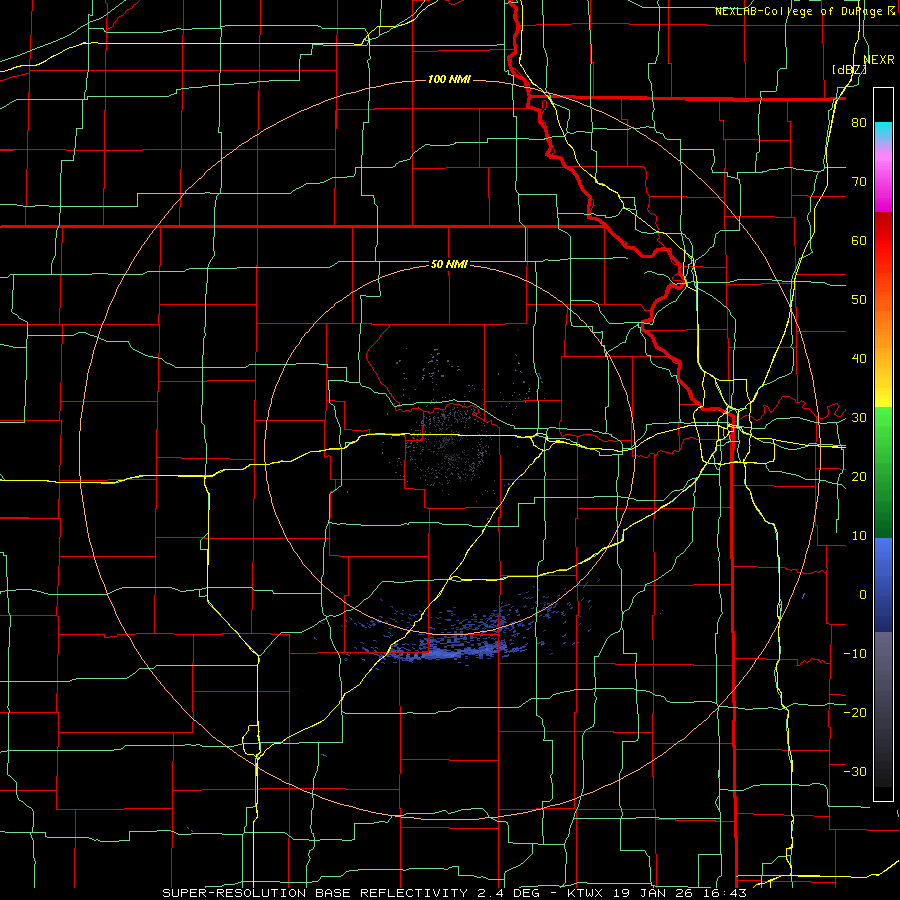Screen dimensions: 900x900
Task: Click the 50 NMI range ring label
Action: 449,264
